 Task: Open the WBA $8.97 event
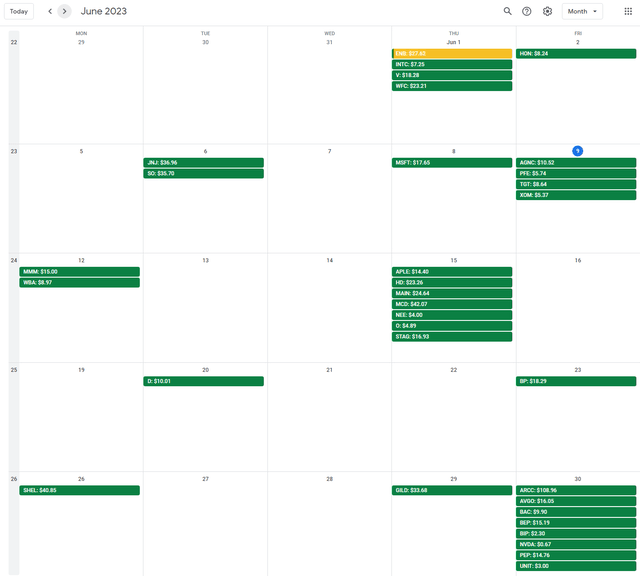[80, 282]
